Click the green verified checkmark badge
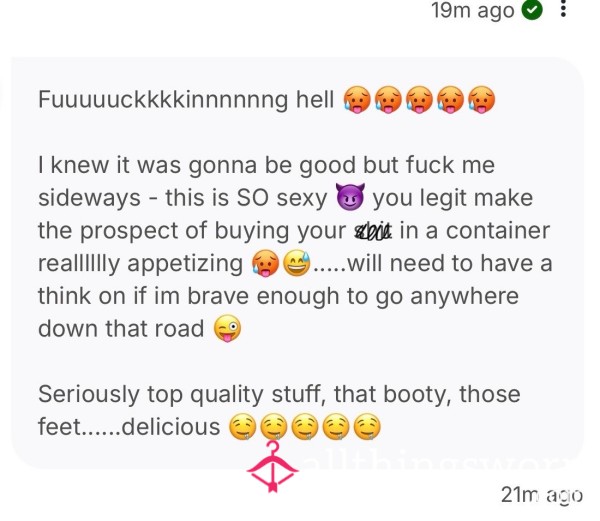 point(532,10)
